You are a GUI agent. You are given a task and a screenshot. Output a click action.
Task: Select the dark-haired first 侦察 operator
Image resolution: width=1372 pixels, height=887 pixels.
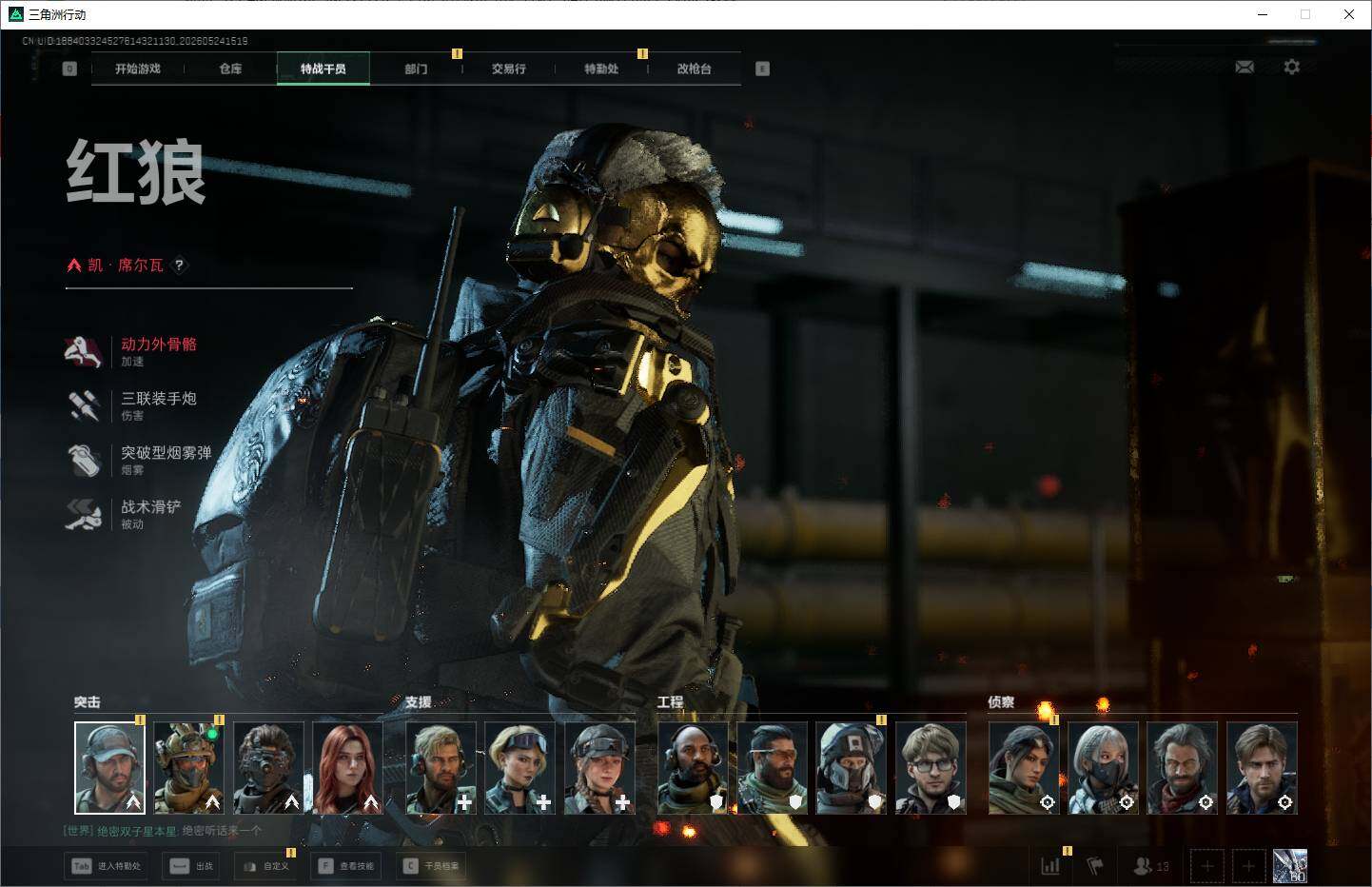[x=1024, y=768]
